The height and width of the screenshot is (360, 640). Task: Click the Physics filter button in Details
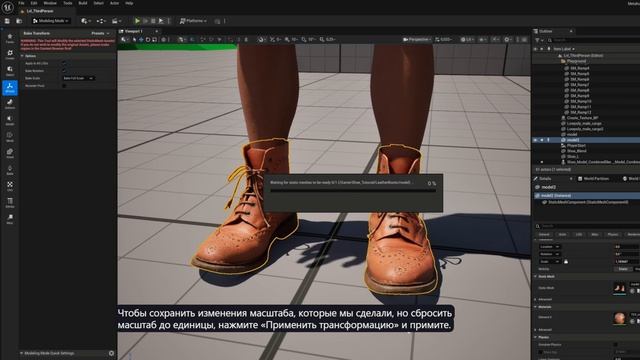click(613, 235)
